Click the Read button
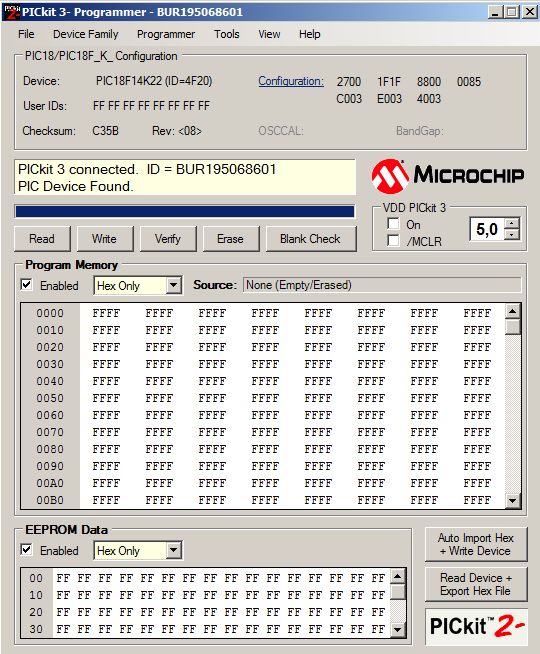 click(42, 239)
